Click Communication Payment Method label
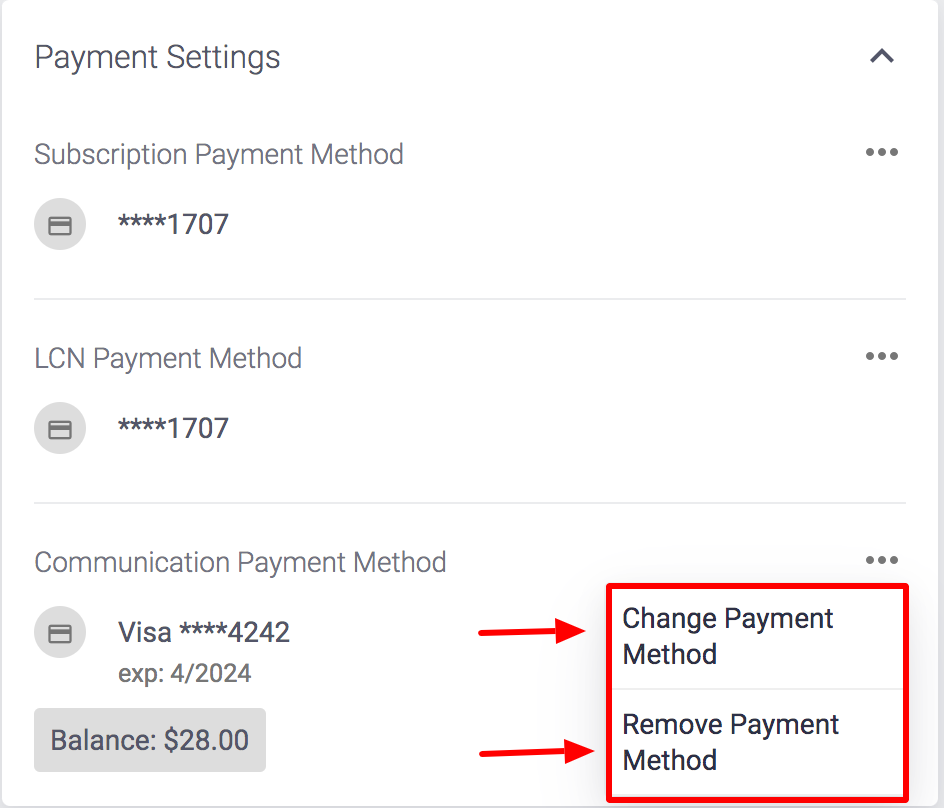The width and height of the screenshot is (944, 808). [240, 563]
